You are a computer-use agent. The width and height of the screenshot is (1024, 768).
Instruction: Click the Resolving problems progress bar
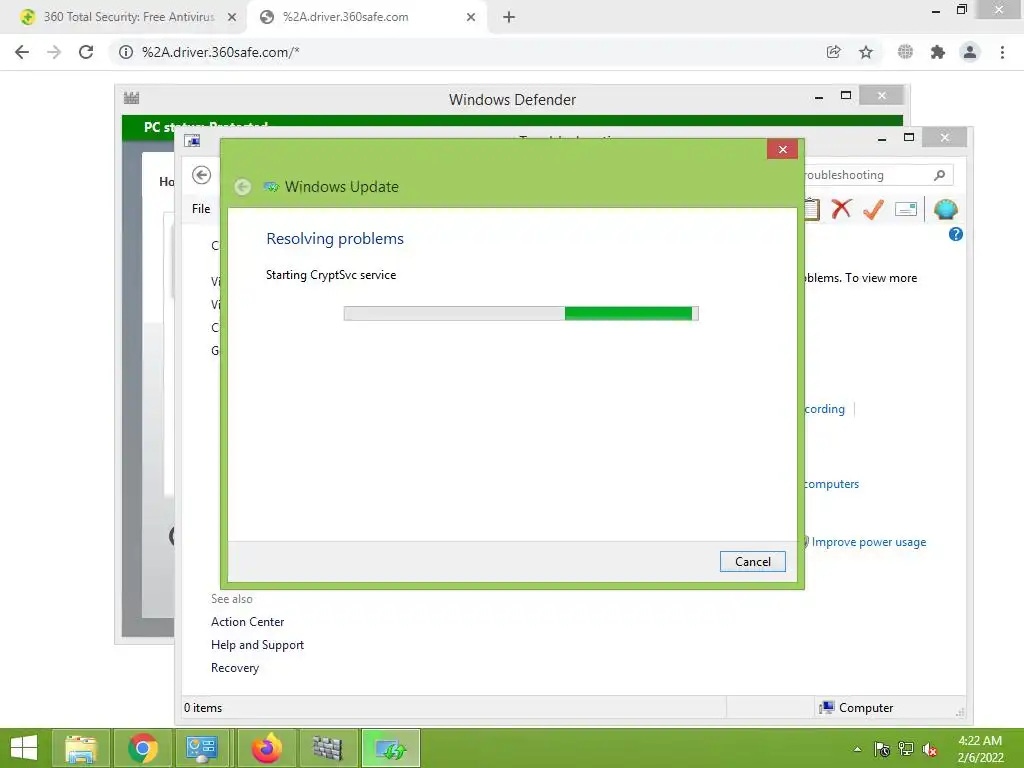point(521,313)
